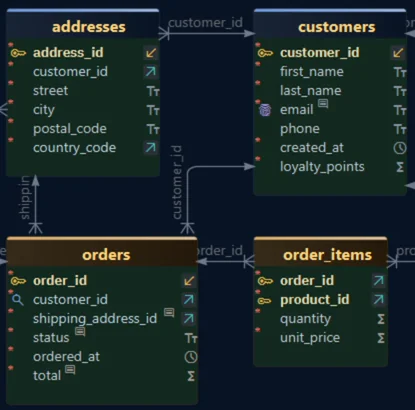Click the vertical customer_id relation label above orders
Viewport: 415px width, 410px height.
point(177,182)
